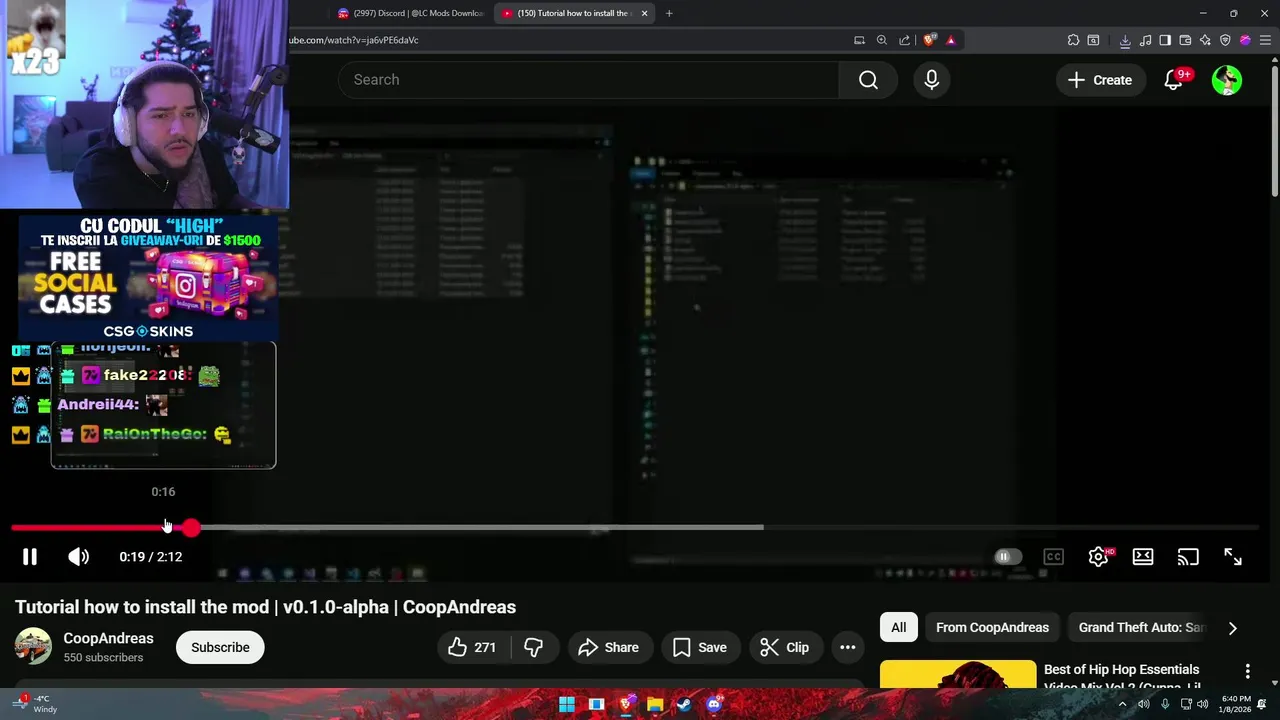Viewport: 1280px width, 720px height.
Task: Open the Brave Wallet icon
Action: [x=1185, y=40]
